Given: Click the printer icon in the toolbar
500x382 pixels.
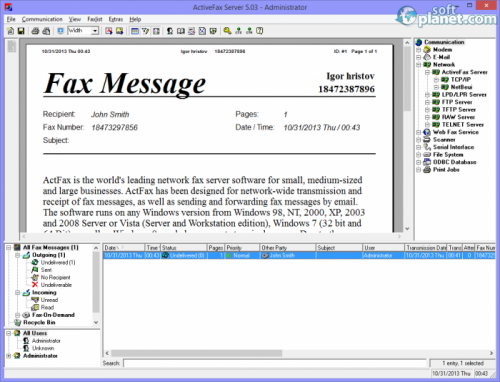Looking at the screenshot, I should (35, 31).
